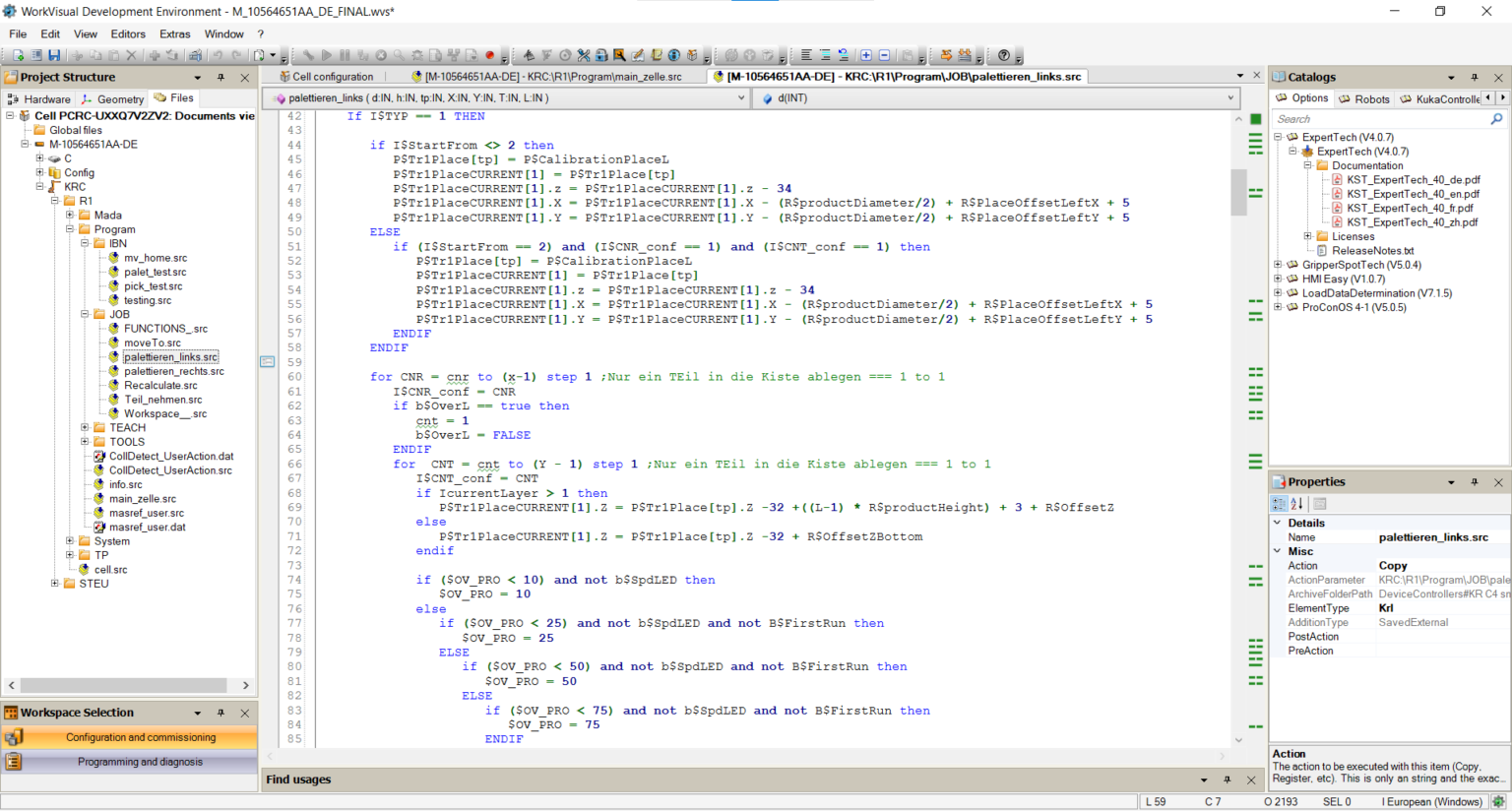Click the search magnifier in Catalogs panel
Viewport: 1512px width, 811px height.
pyautogui.click(x=1496, y=119)
